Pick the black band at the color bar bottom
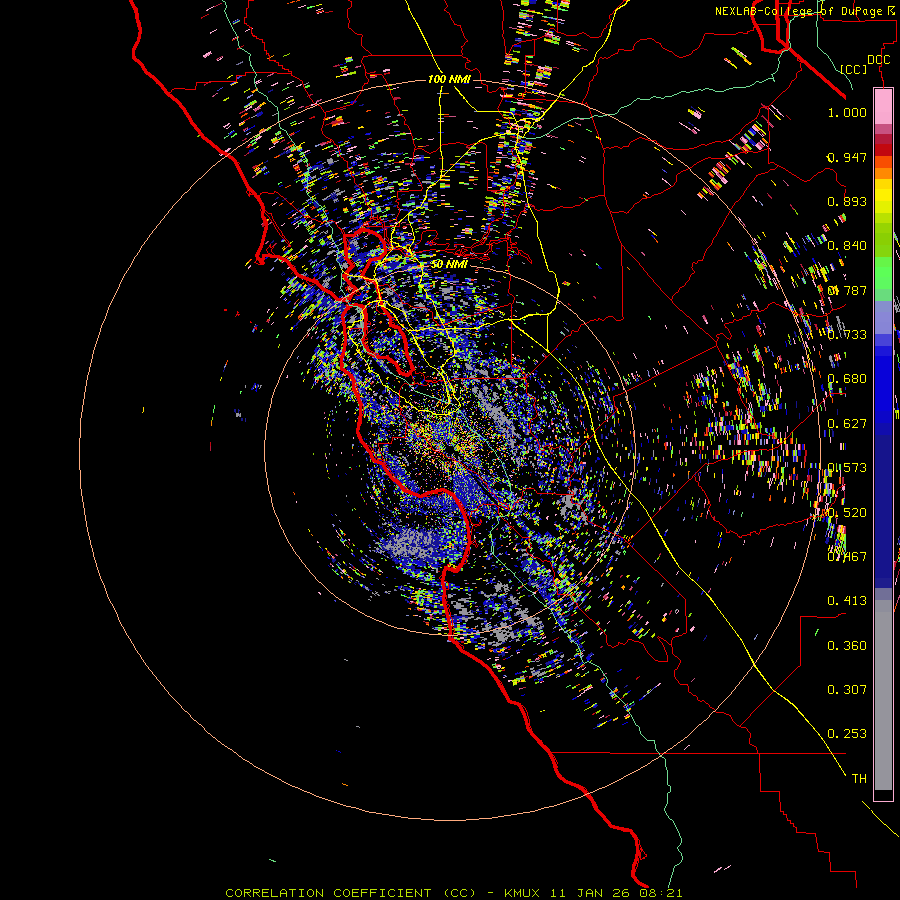900x900 pixels. [883, 794]
